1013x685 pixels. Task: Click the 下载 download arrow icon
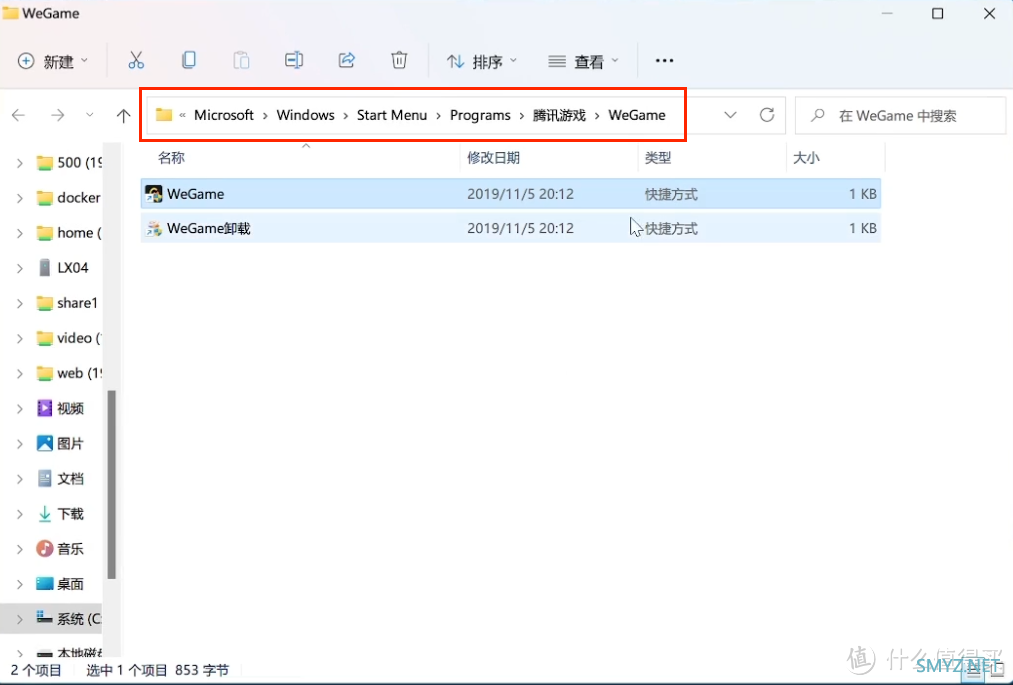[x=45, y=514]
